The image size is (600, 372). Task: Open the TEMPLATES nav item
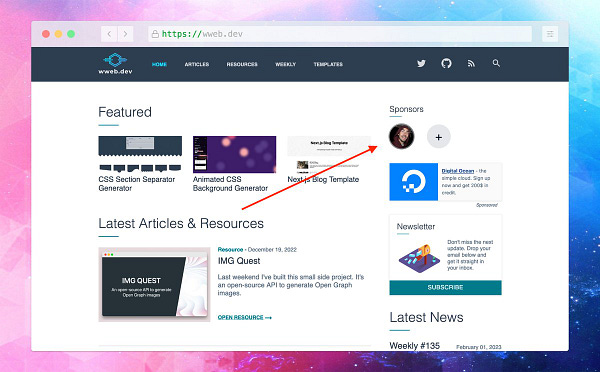(328, 64)
